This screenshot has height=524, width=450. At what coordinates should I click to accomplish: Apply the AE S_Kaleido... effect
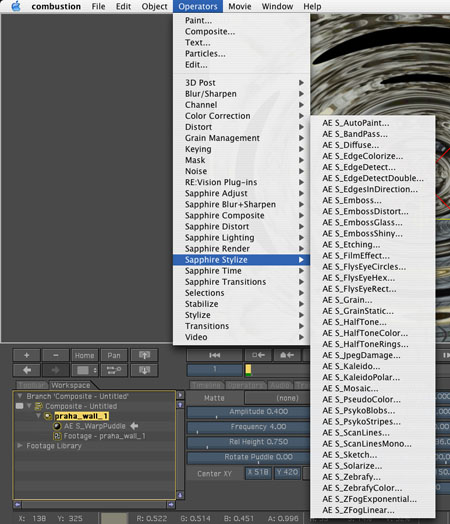click(x=372, y=366)
